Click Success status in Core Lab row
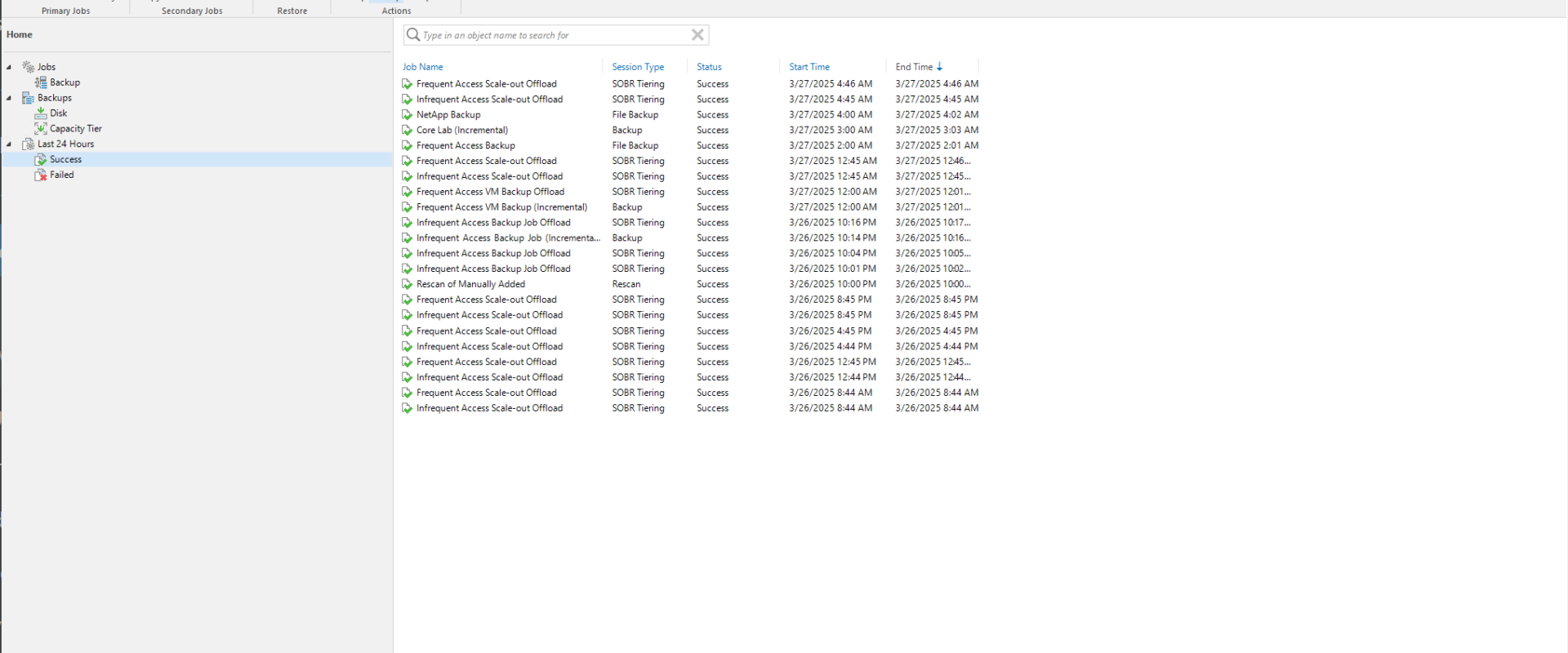The image size is (1568, 653). pos(712,131)
